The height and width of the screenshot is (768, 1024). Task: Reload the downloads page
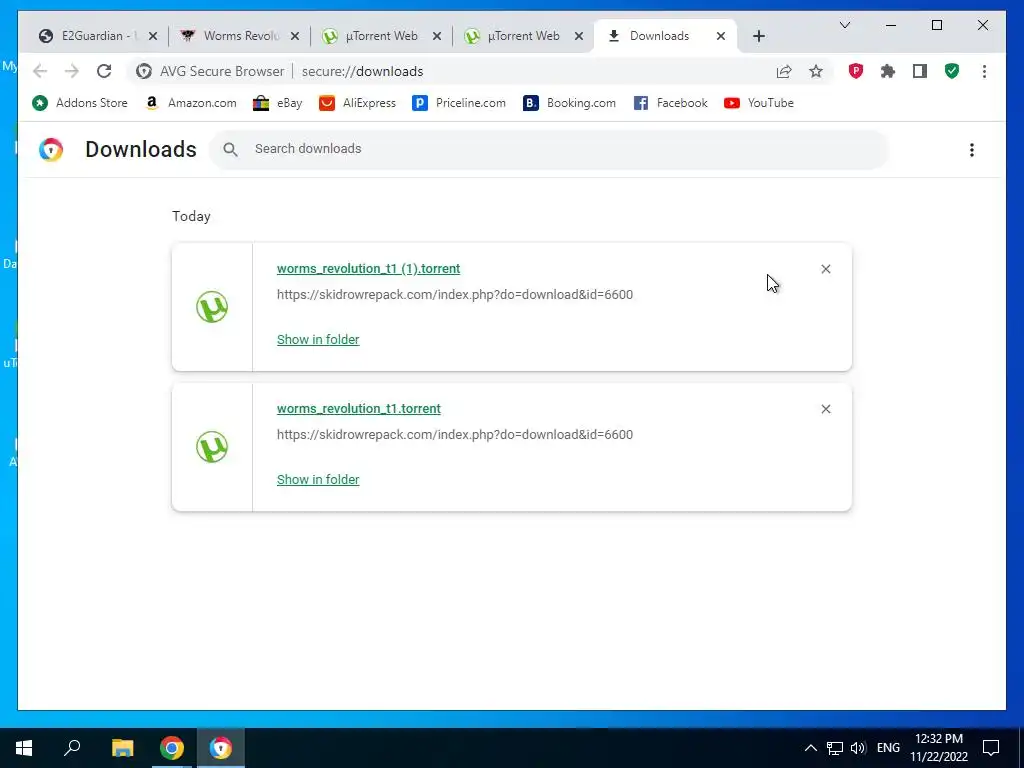tap(104, 71)
